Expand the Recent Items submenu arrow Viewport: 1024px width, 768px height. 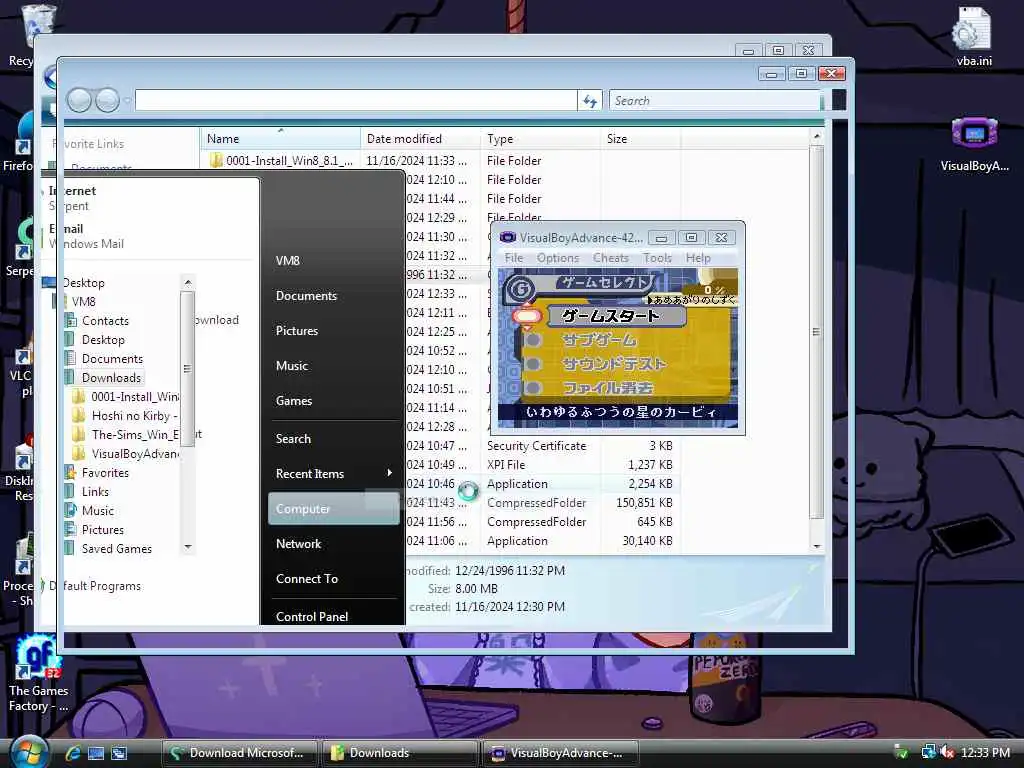click(x=389, y=473)
